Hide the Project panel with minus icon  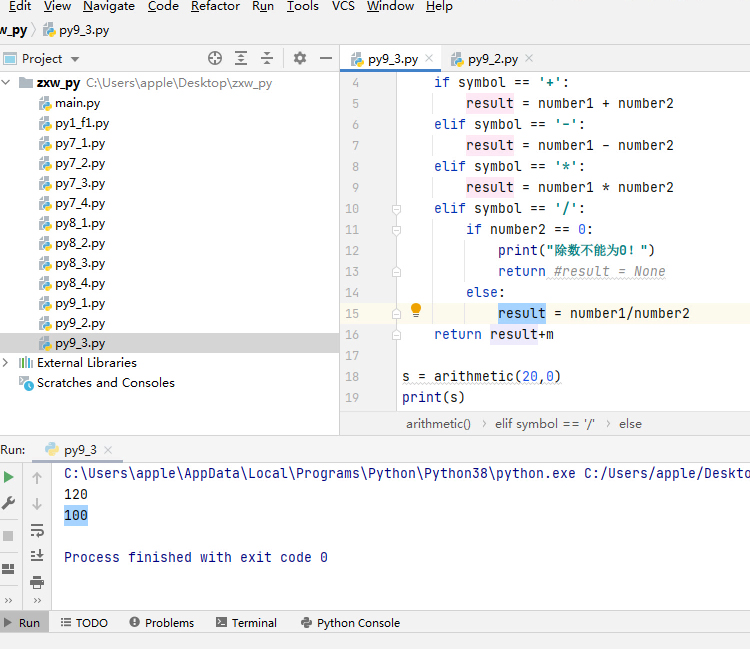point(326,58)
